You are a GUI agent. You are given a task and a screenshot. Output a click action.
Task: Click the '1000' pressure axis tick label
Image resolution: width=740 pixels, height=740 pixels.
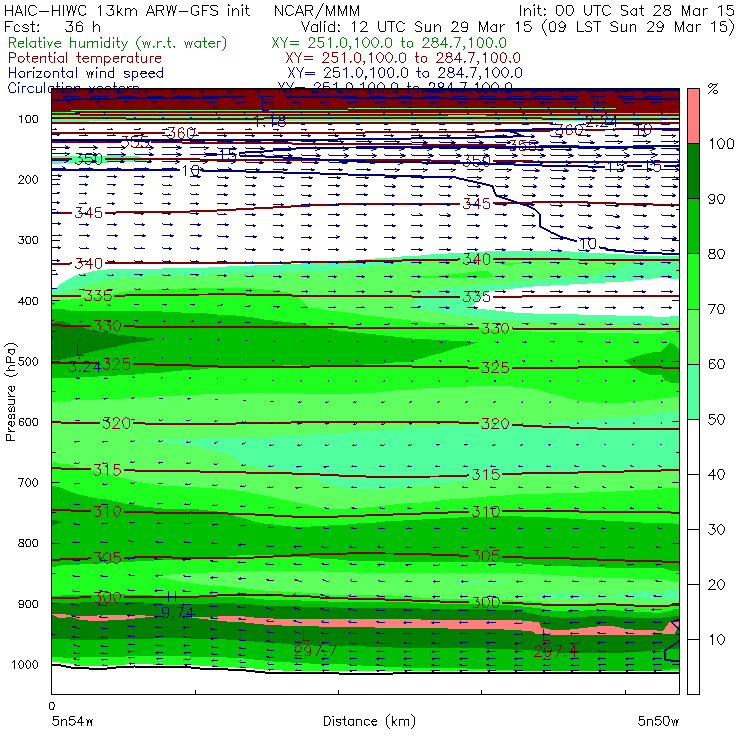[x=25, y=665]
